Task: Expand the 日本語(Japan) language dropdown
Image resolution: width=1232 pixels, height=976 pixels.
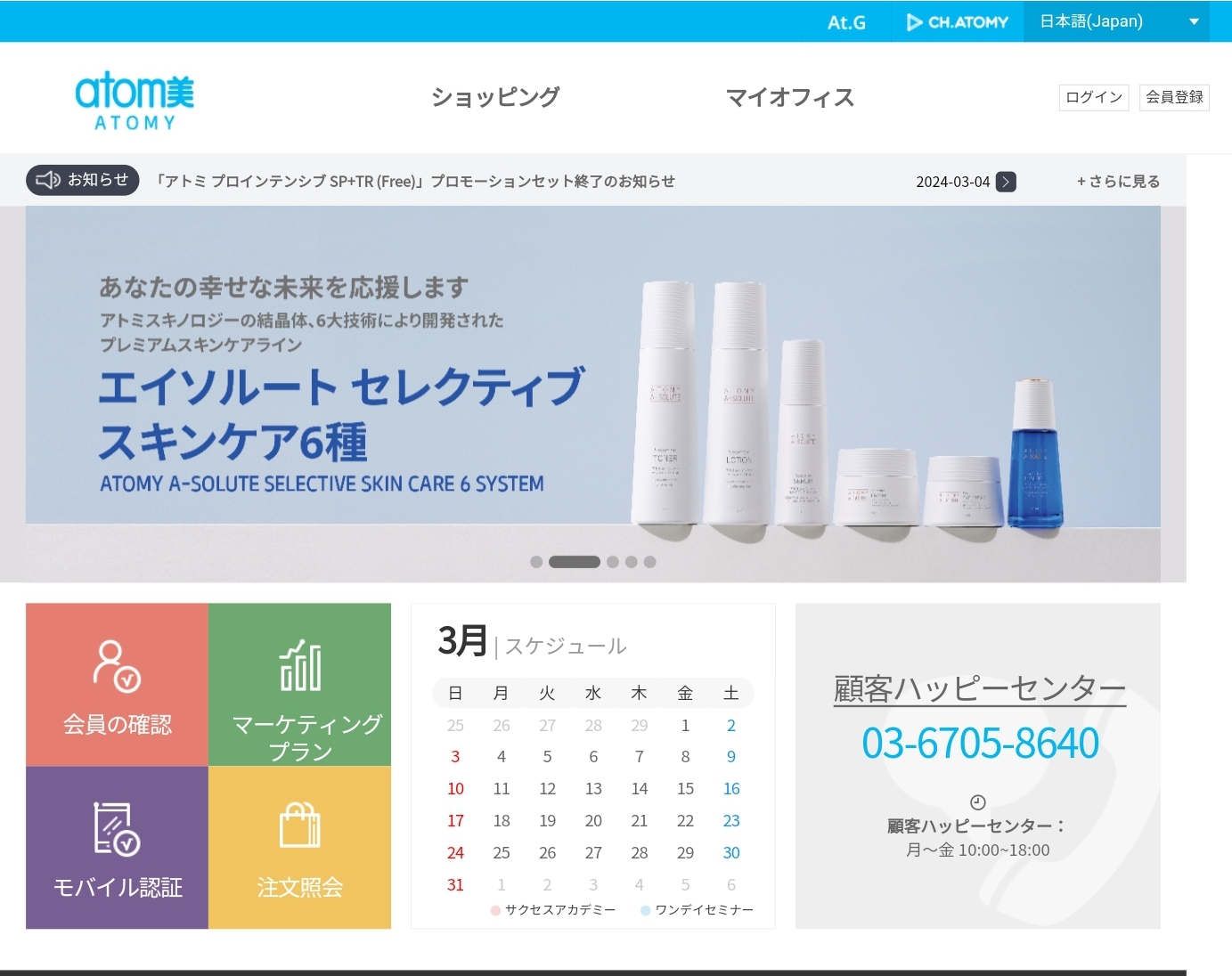Action: click(1116, 21)
